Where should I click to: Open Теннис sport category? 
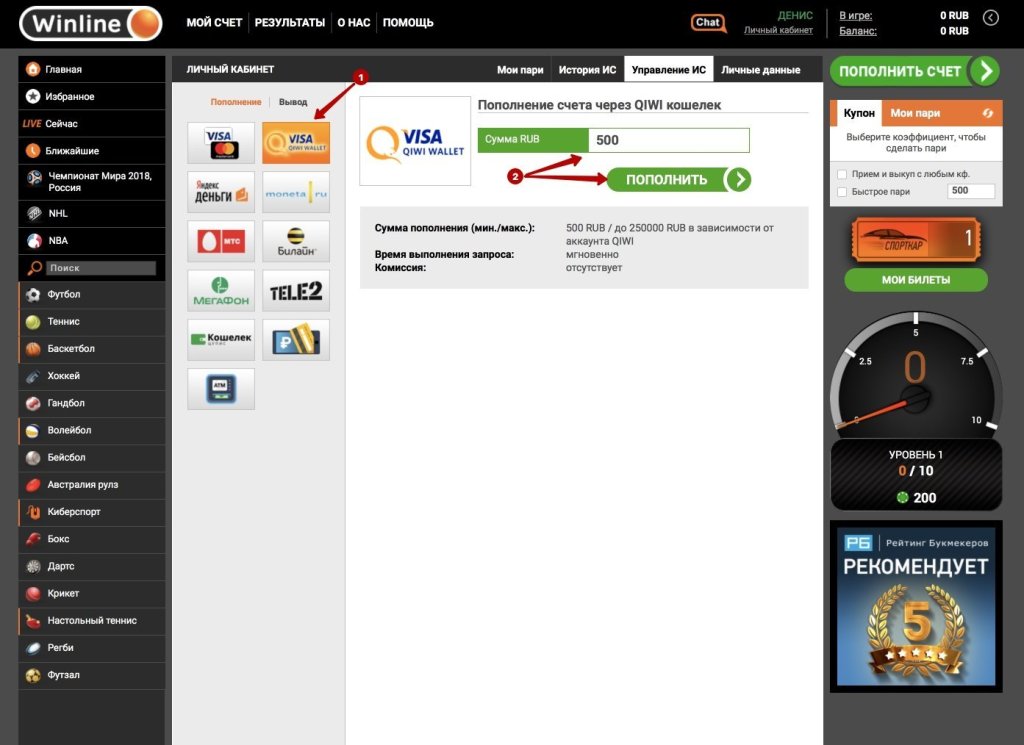point(91,322)
